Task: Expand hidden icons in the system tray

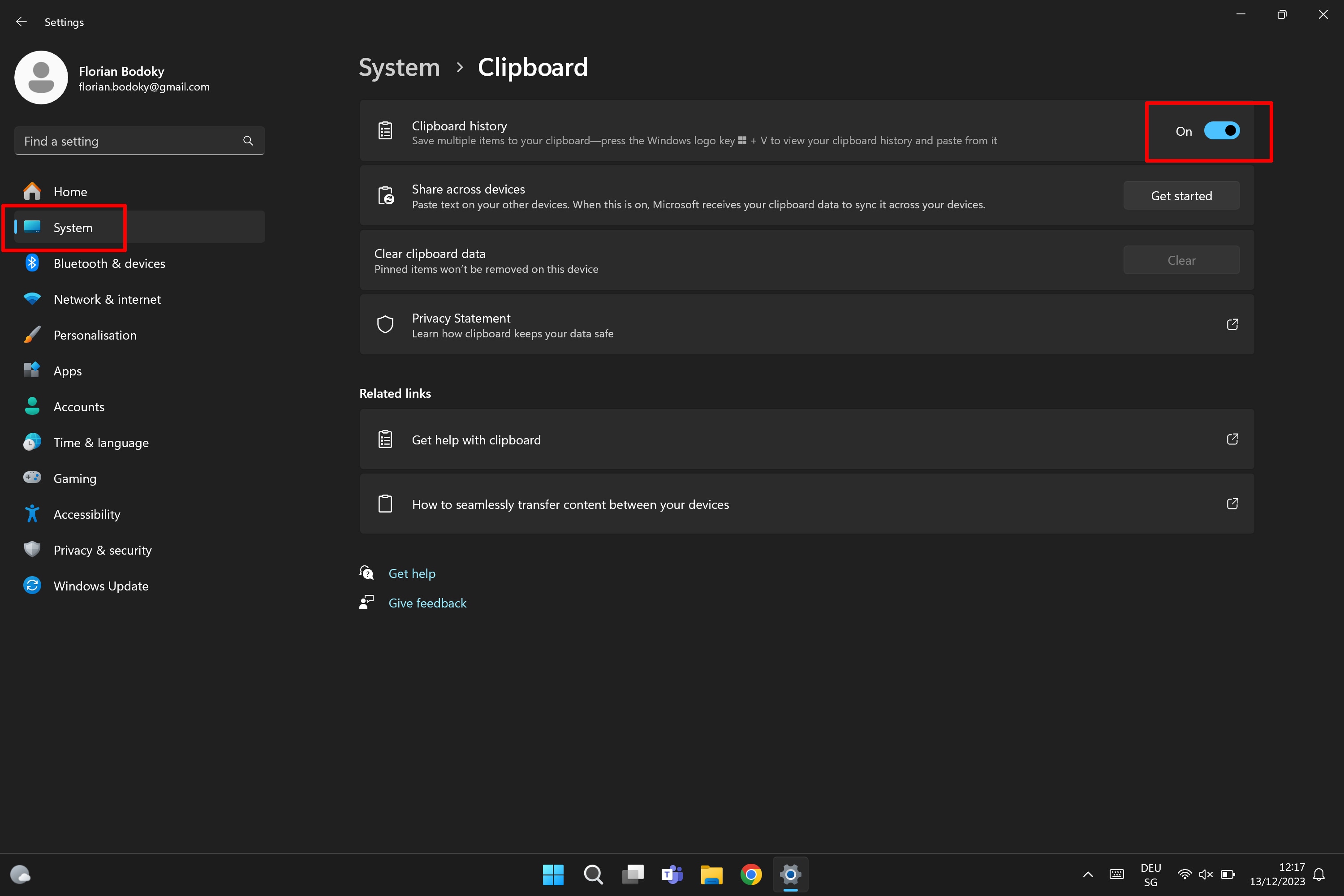Action: (1087, 874)
